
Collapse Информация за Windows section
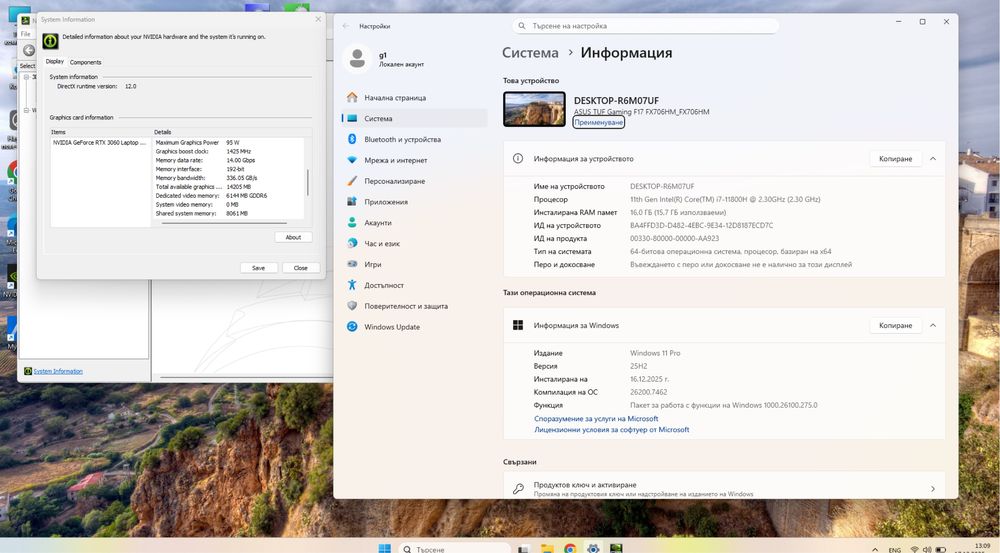pos(932,325)
